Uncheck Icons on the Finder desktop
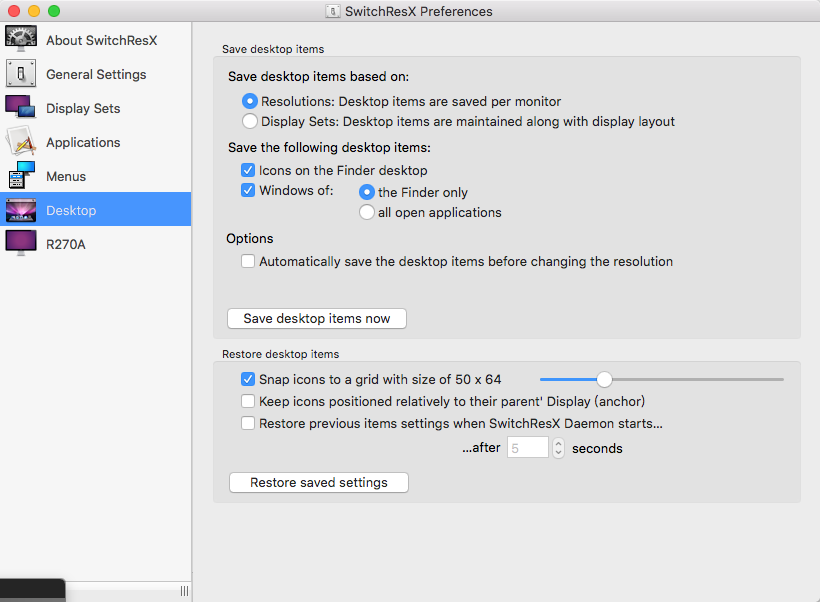 (x=248, y=170)
